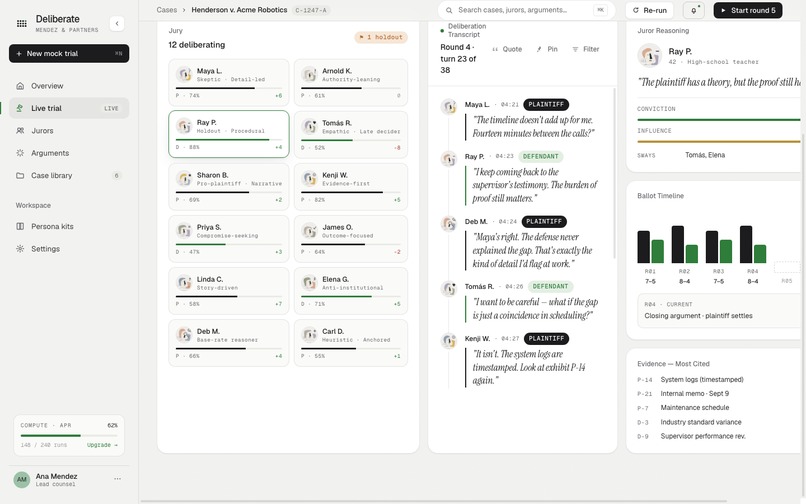Click Ray P. avatar in Juror Reasoning
This screenshot has width=806, height=504.
coord(649,55)
